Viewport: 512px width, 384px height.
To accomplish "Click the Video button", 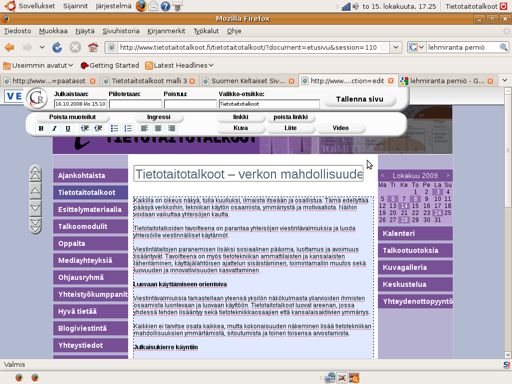I will pyautogui.click(x=340, y=128).
